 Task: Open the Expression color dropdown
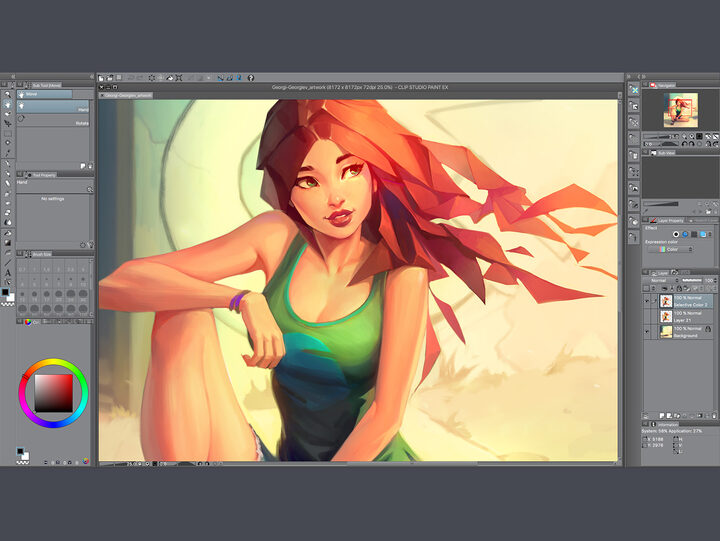(x=670, y=249)
